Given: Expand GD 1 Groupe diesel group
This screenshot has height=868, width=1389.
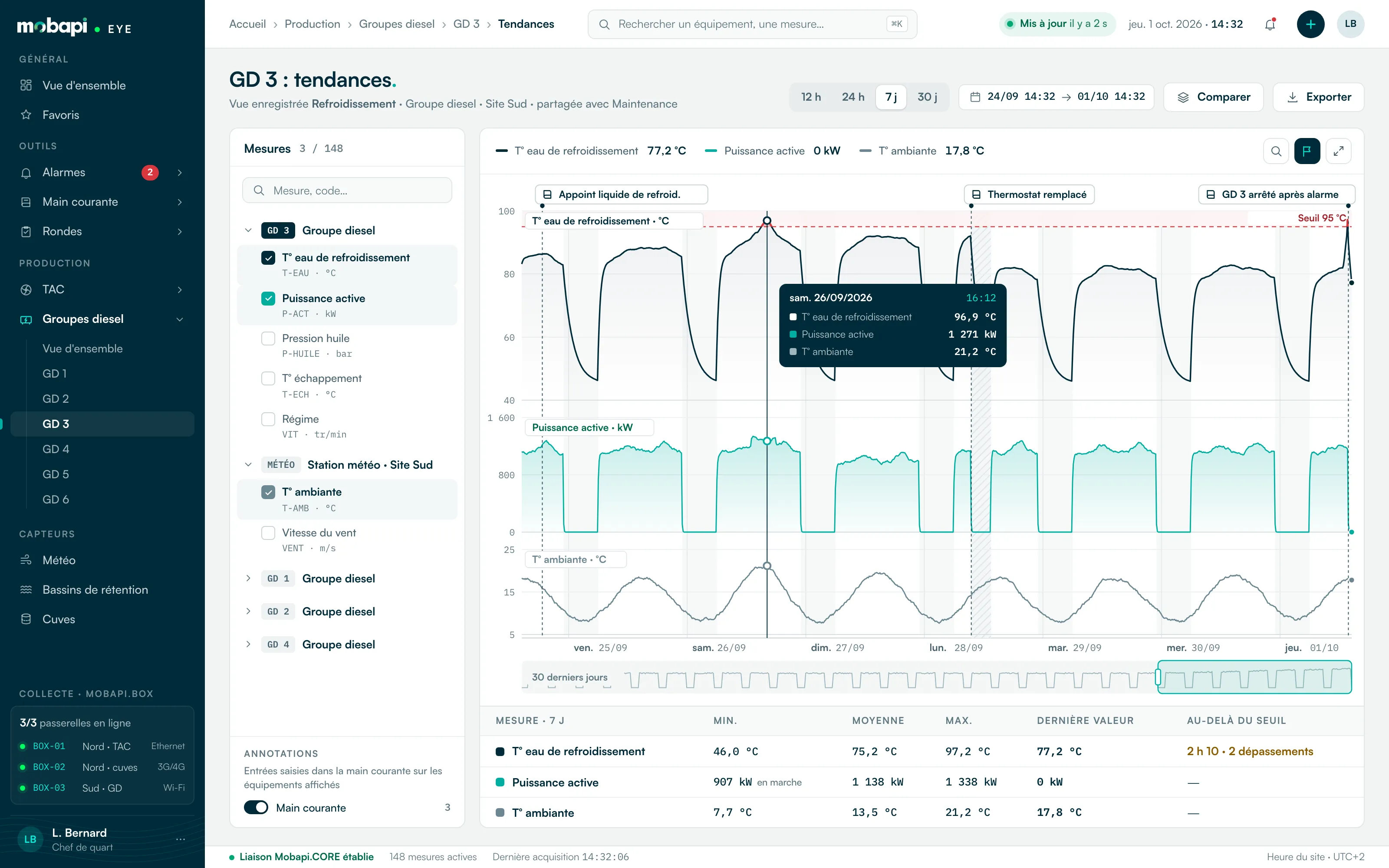Looking at the screenshot, I should (x=248, y=578).
